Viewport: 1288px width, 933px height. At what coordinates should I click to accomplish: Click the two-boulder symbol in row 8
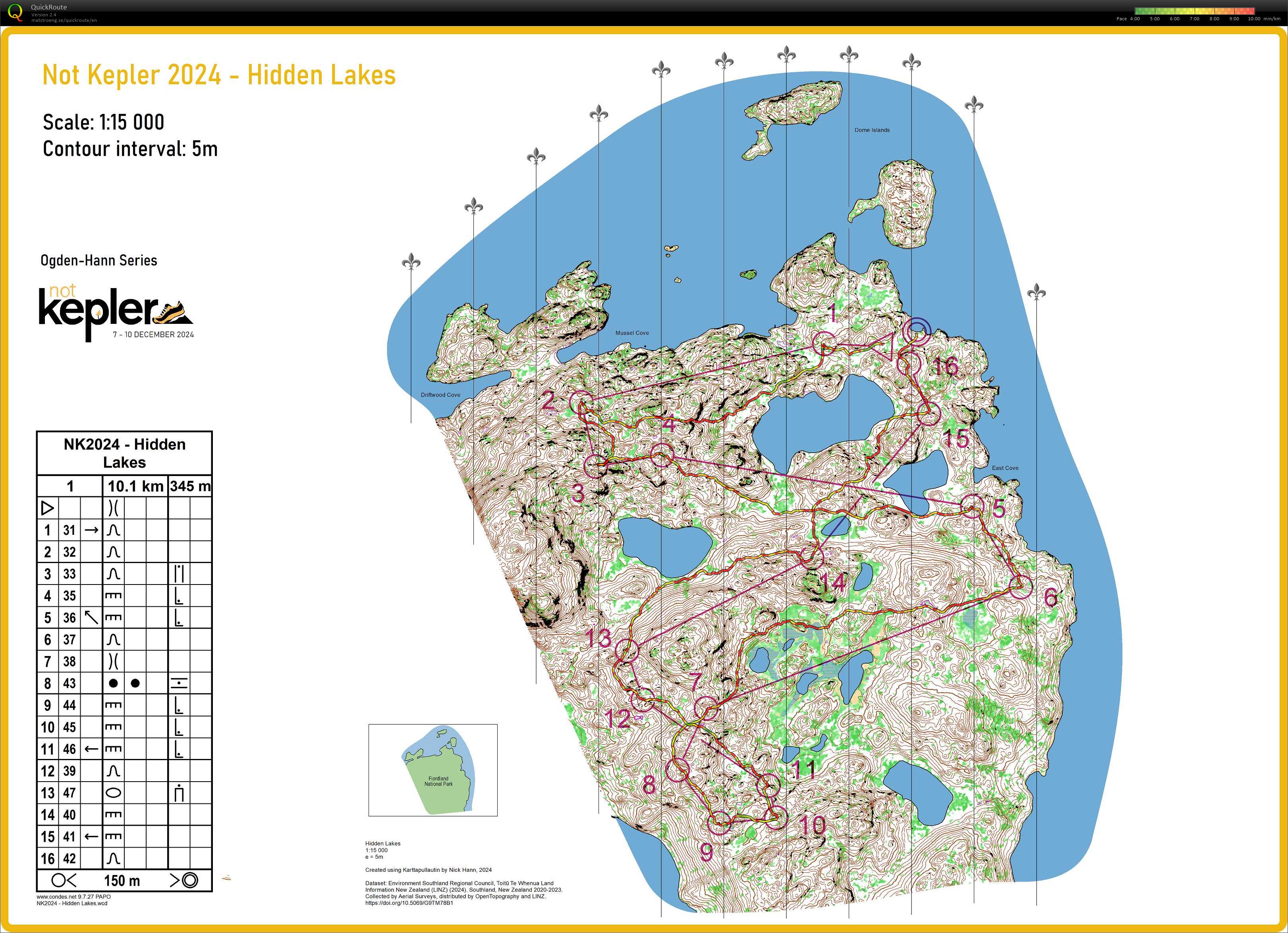click(124, 683)
